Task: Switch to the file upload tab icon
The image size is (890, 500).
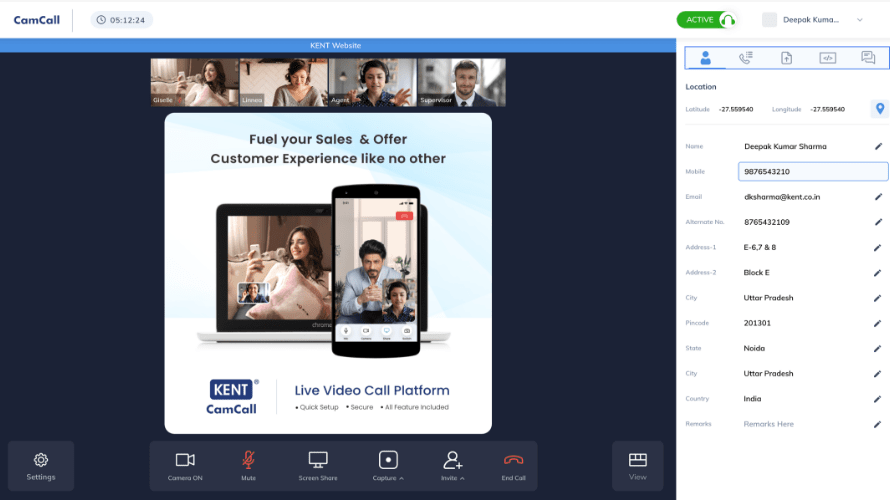Action: [787, 58]
